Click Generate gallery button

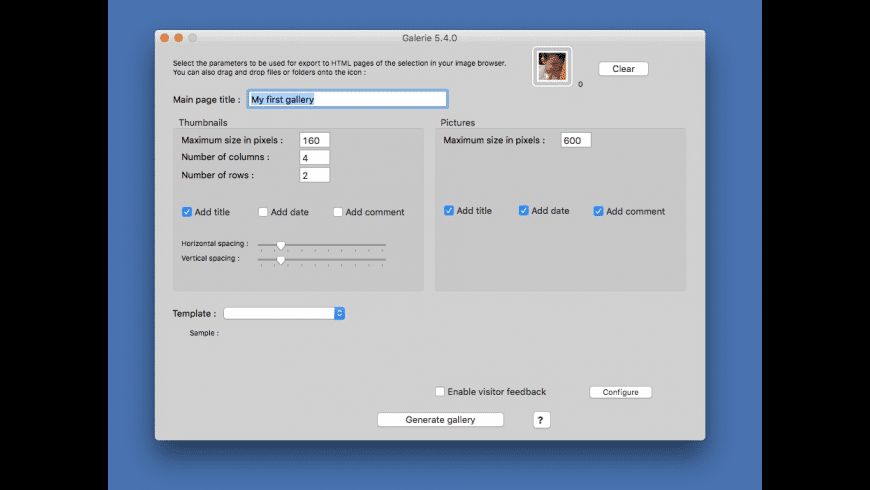[440, 420]
